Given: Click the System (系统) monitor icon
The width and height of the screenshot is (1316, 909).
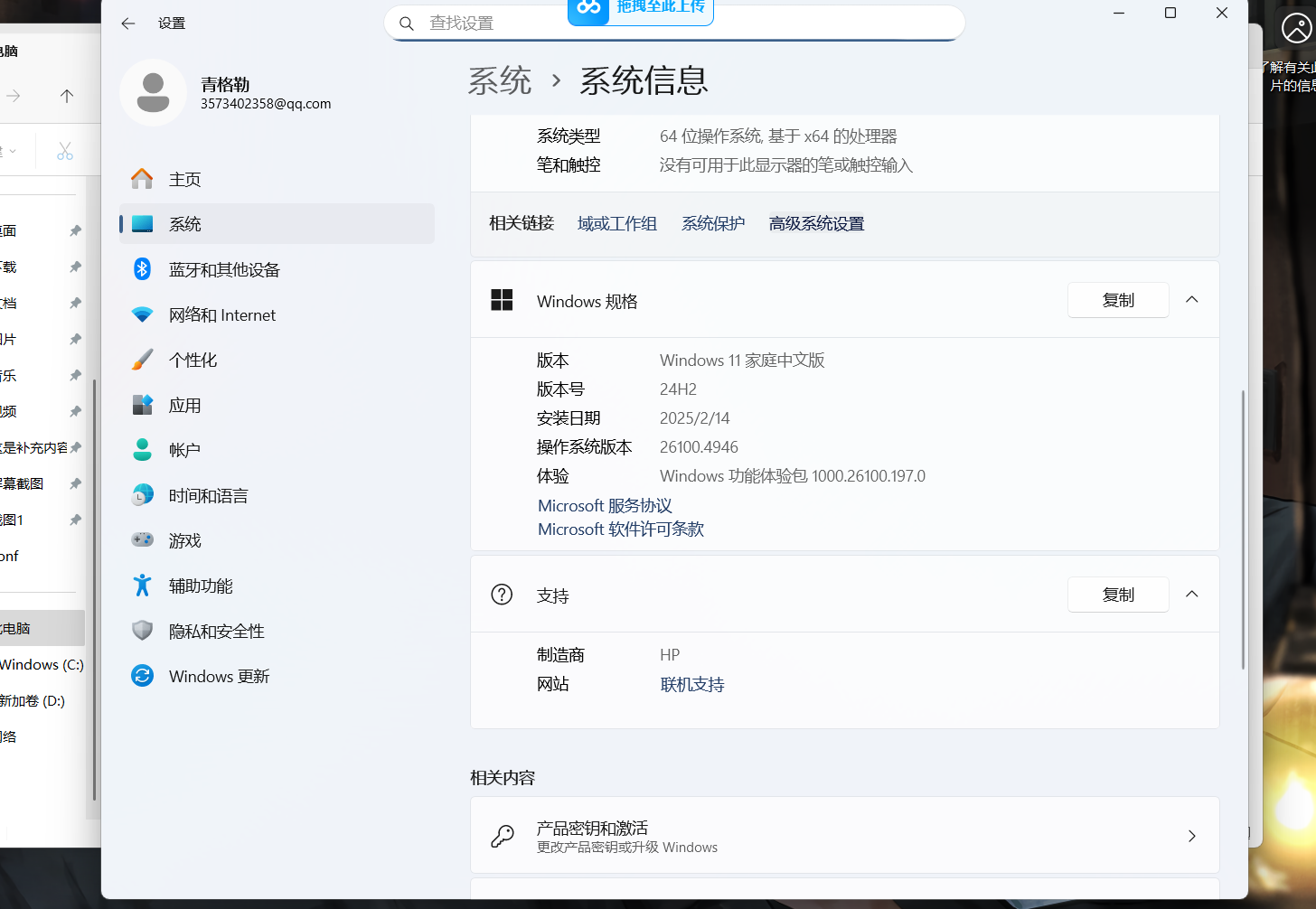Looking at the screenshot, I should coord(142,224).
